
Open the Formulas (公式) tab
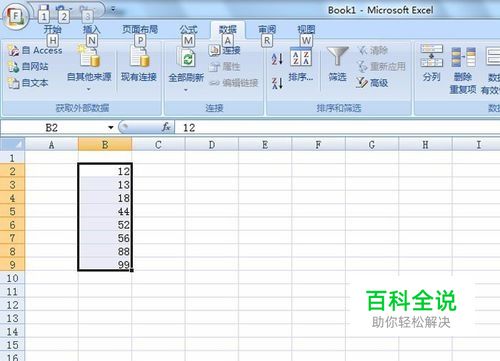tap(189, 30)
